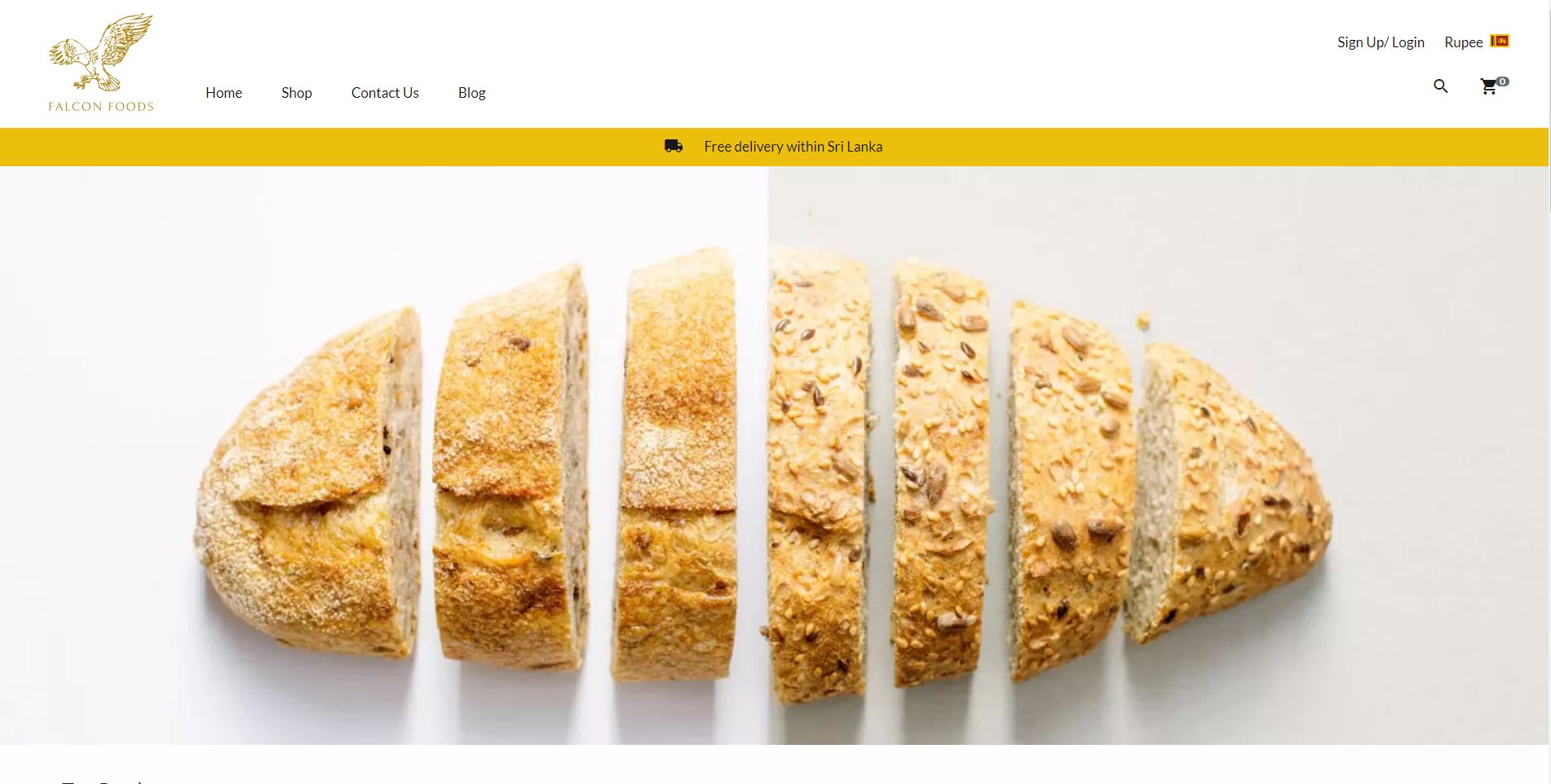Click the Sign Up/ Login link
The width and height of the screenshot is (1551, 784).
[1381, 42]
